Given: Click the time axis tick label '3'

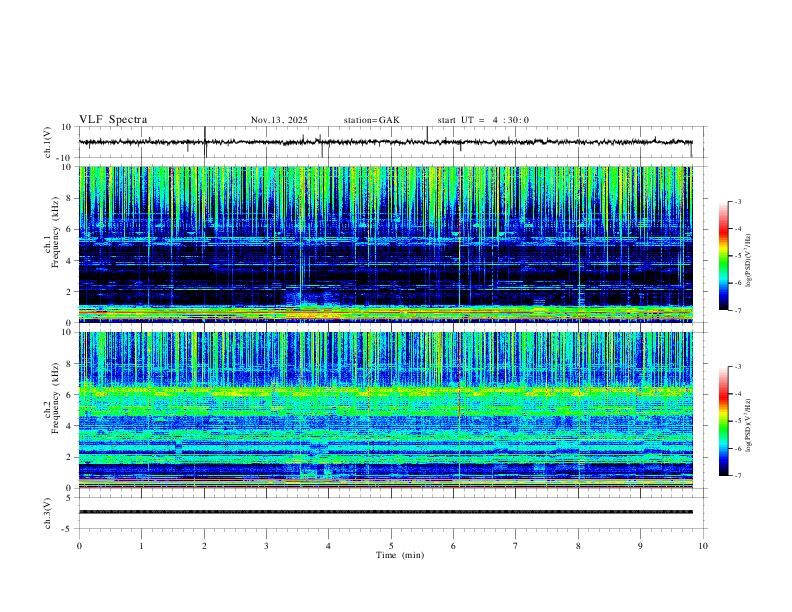Looking at the screenshot, I should click(x=266, y=546).
